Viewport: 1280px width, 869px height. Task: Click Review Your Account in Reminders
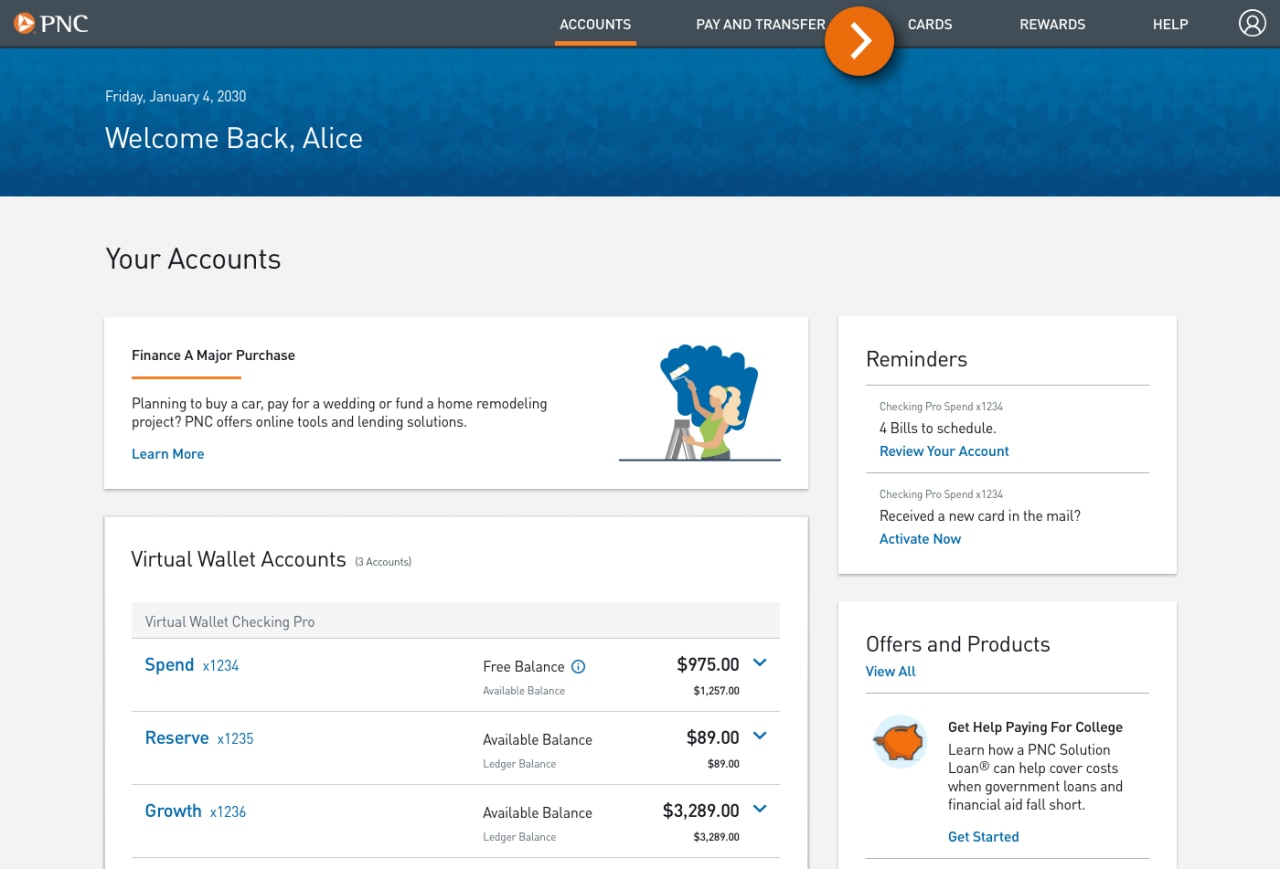(x=943, y=451)
